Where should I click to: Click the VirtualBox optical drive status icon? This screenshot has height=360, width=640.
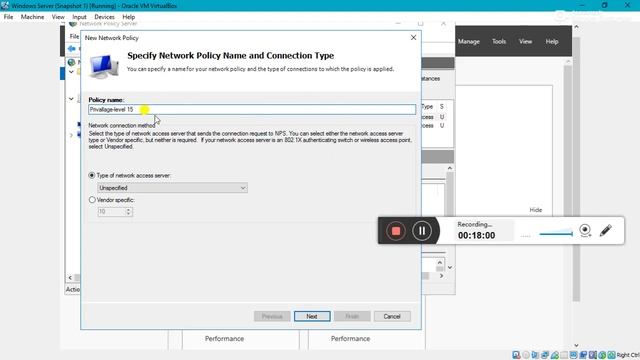point(526,355)
